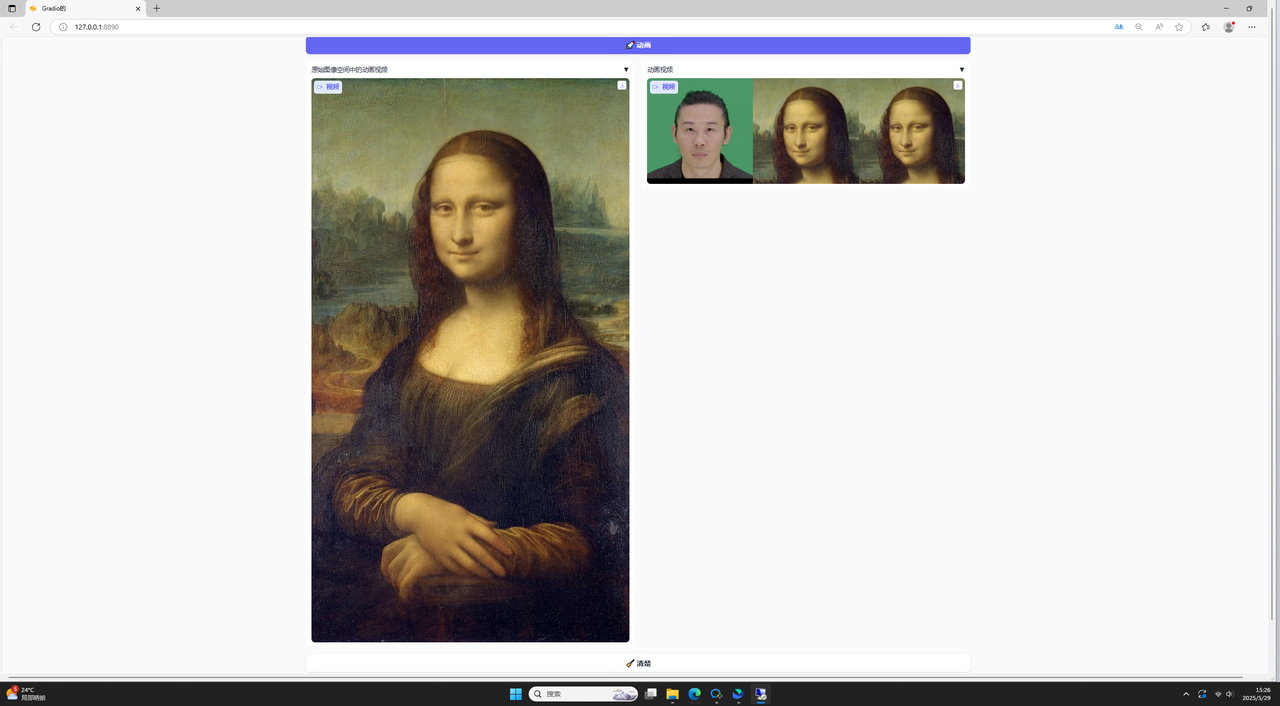Open the translate page icon
This screenshot has width=1280, height=706.
pos(1119,27)
